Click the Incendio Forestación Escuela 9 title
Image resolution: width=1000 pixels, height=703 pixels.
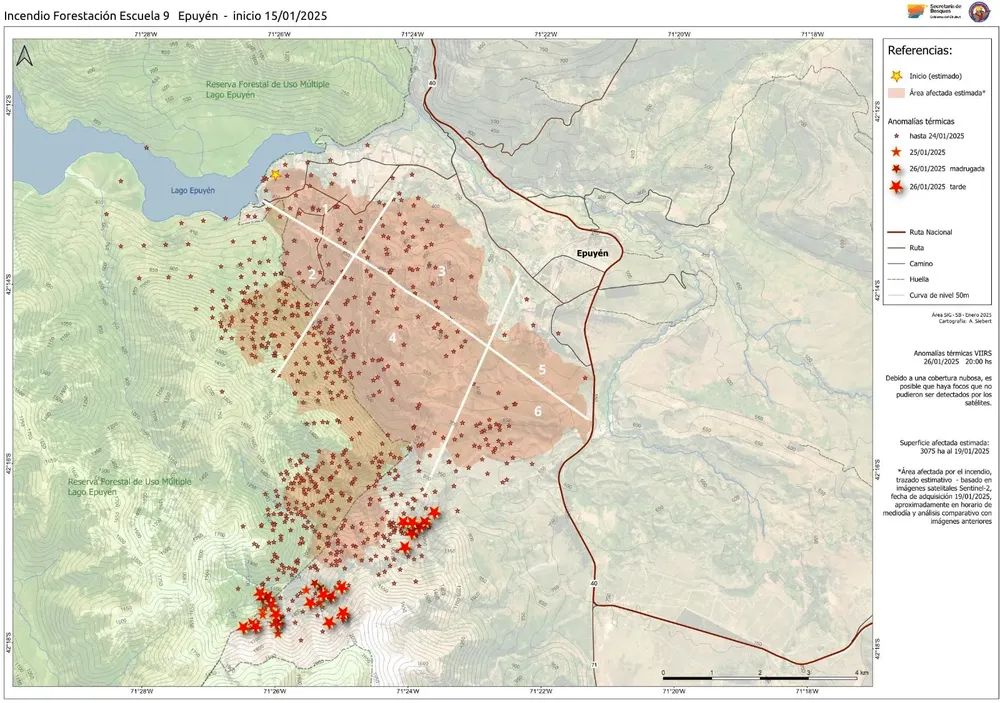click(88, 16)
